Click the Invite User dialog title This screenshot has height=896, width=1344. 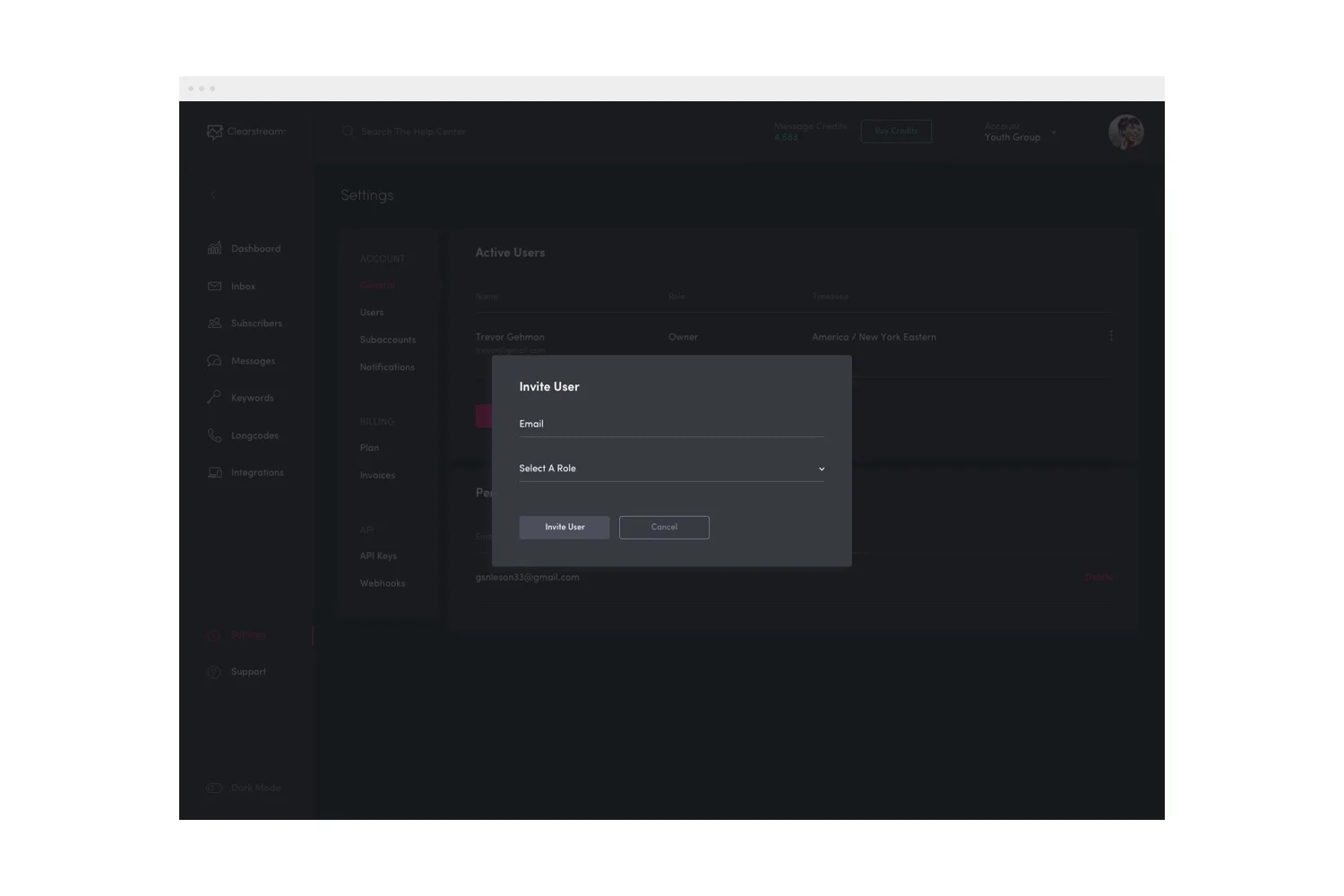(549, 387)
